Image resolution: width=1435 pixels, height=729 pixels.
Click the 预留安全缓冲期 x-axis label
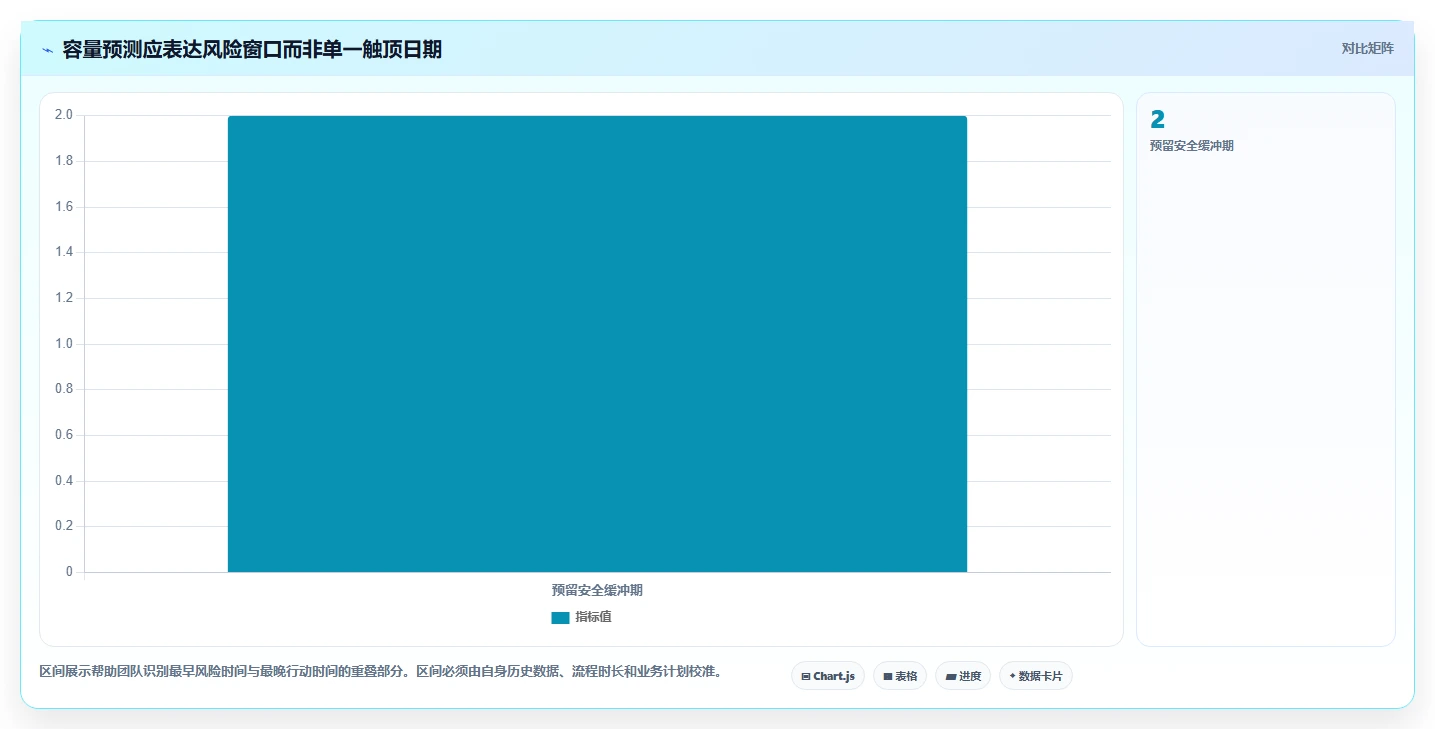[x=597, y=590]
